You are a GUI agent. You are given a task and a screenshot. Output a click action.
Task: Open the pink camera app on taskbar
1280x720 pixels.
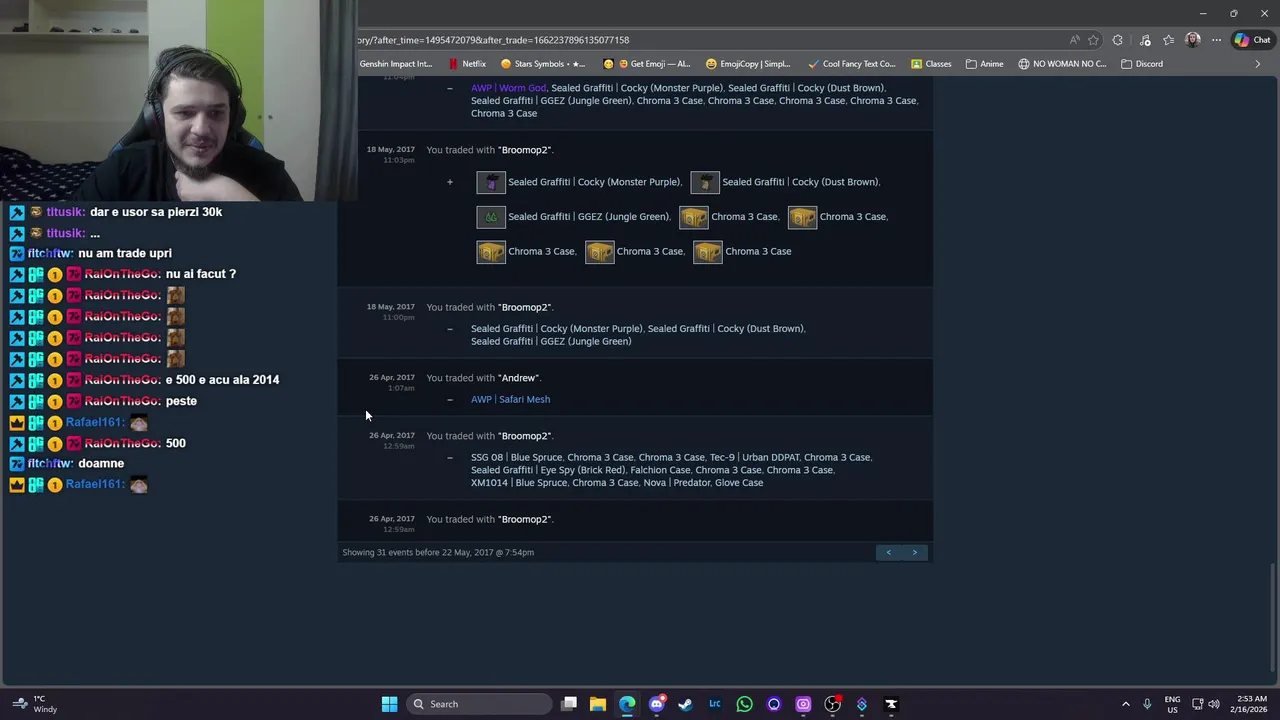(x=803, y=704)
